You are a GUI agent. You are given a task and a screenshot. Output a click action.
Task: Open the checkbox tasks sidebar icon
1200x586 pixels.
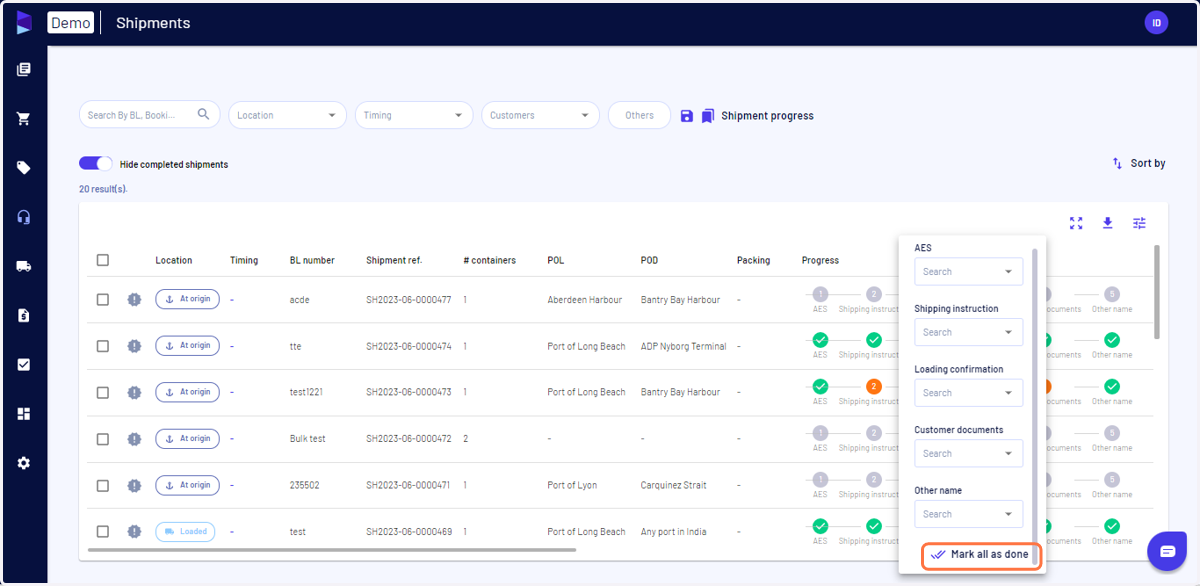coord(24,364)
